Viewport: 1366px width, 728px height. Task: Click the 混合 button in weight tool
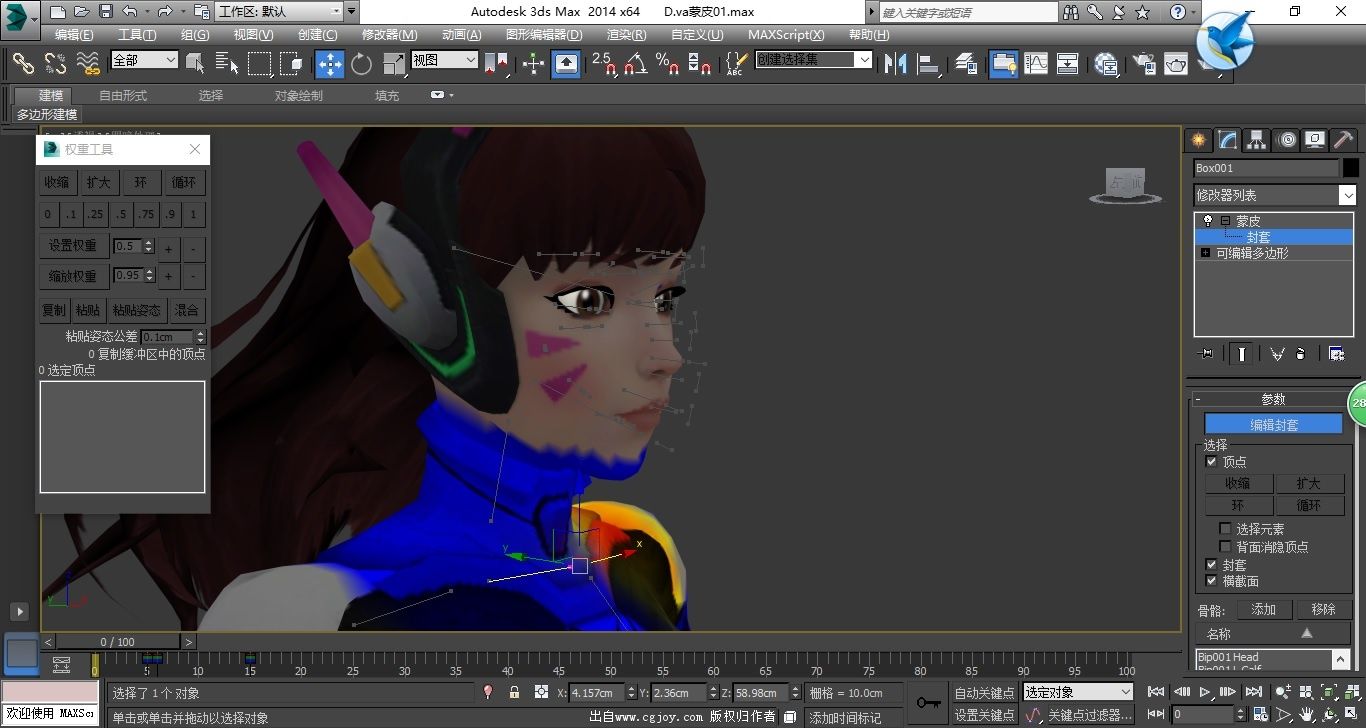pos(186,310)
